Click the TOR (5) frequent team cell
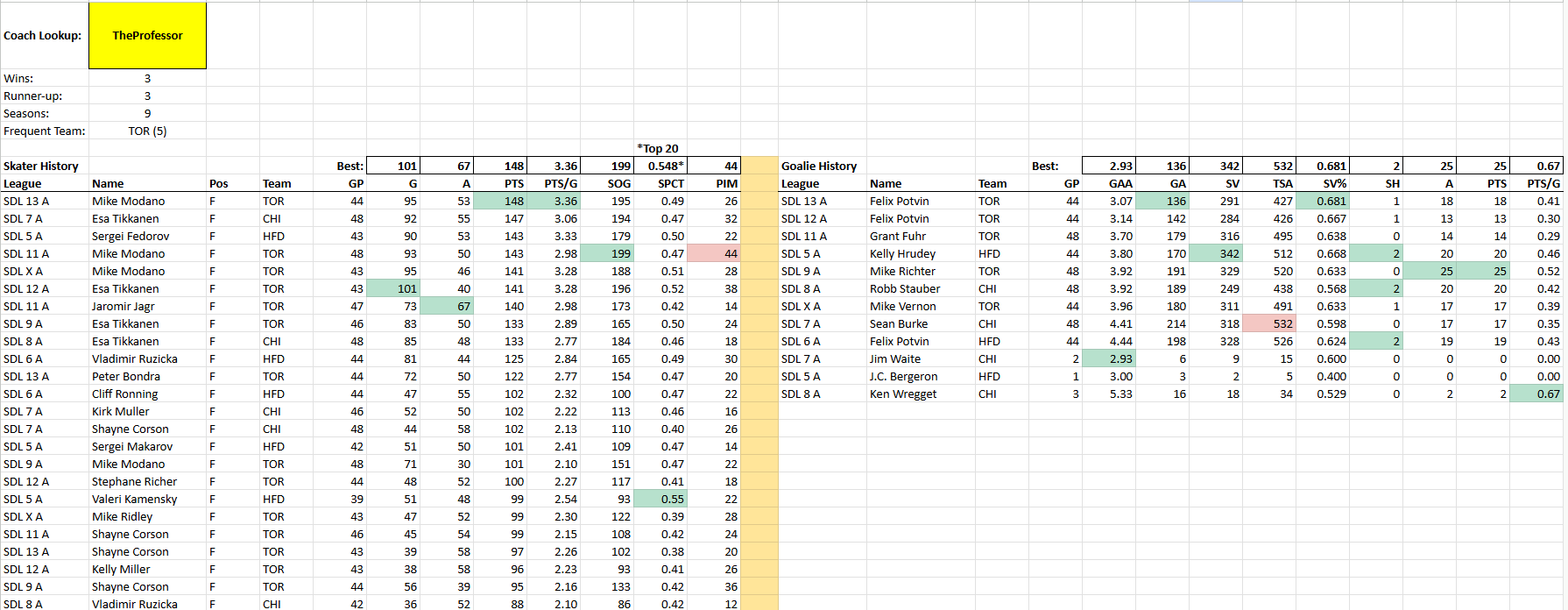 (147, 131)
